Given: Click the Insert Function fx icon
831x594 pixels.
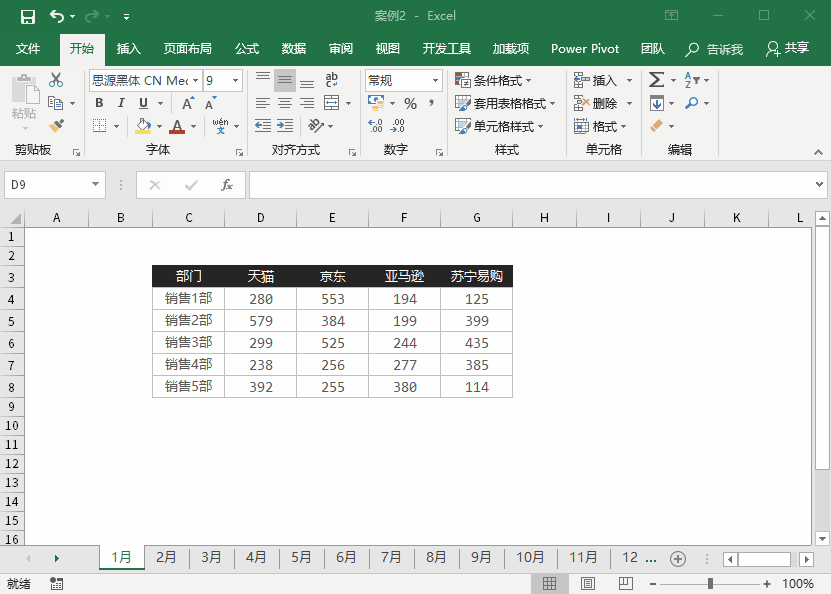Looking at the screenshot, I should pos(227,185).
